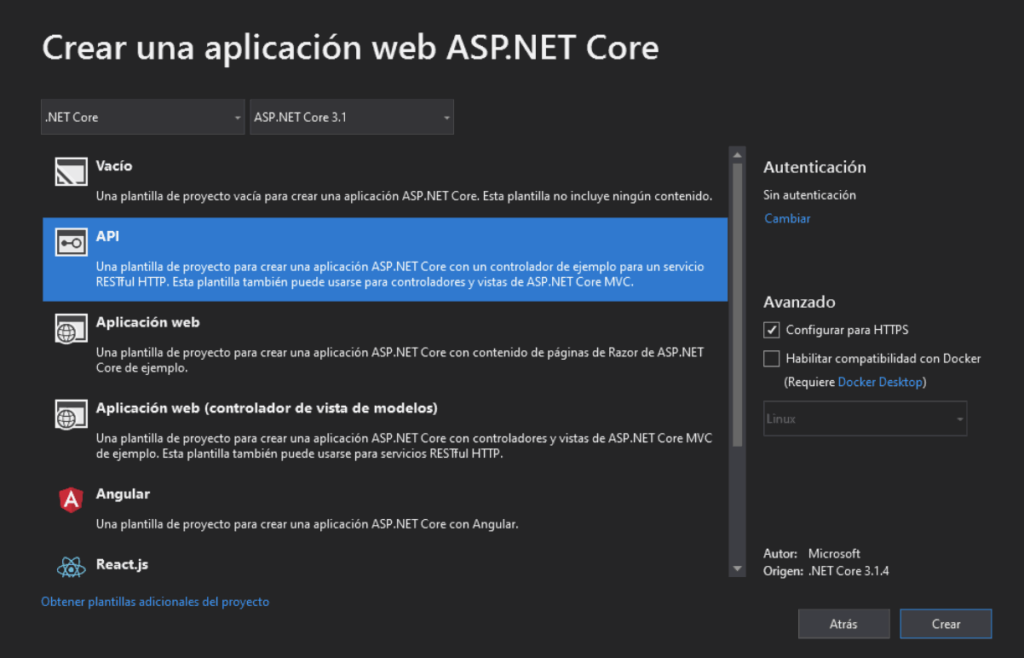This screenshot has height=658, width=1024.
Task: Click Obtener plantillas adicionales del proyecto link
Action: (x=155, y=602)
